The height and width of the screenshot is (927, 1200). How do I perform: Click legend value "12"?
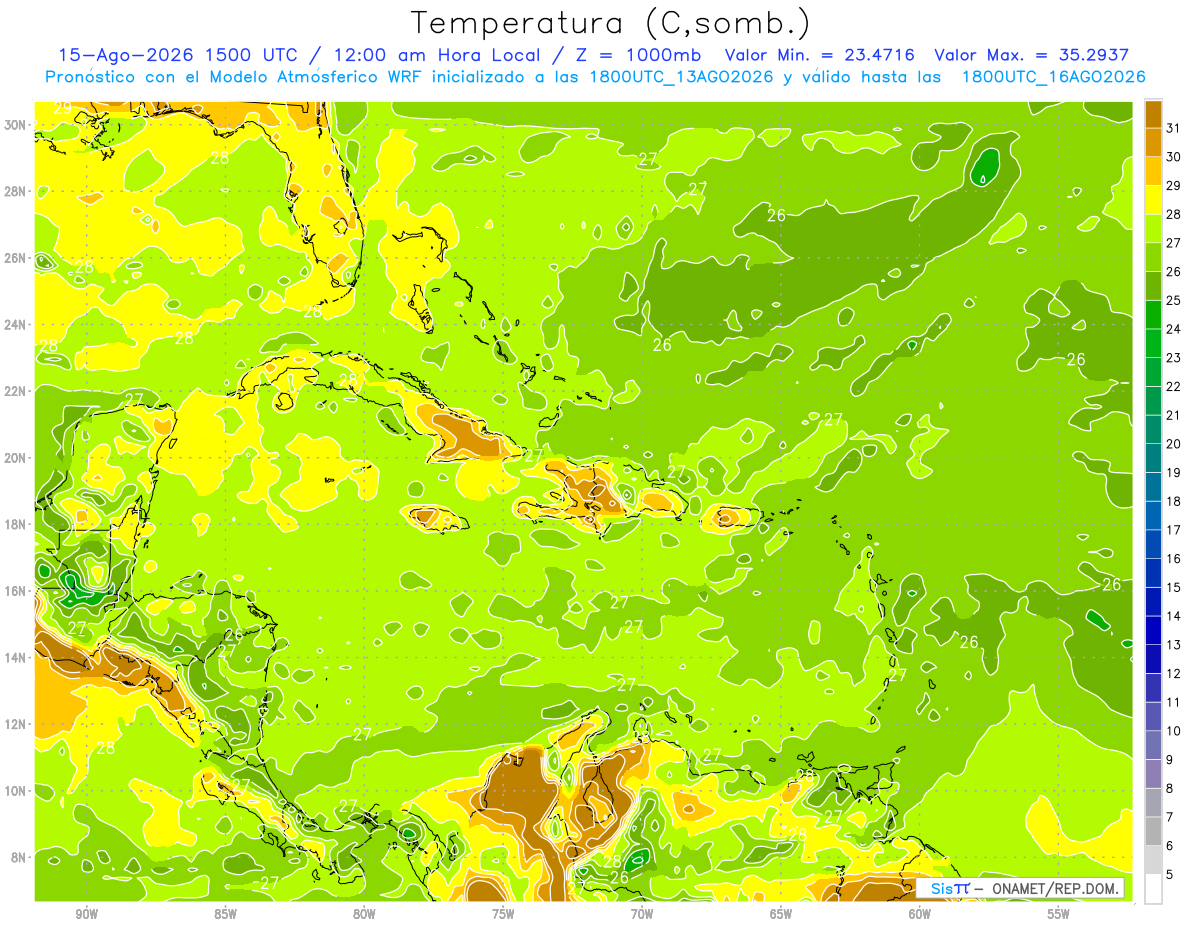coord(1173,674)
